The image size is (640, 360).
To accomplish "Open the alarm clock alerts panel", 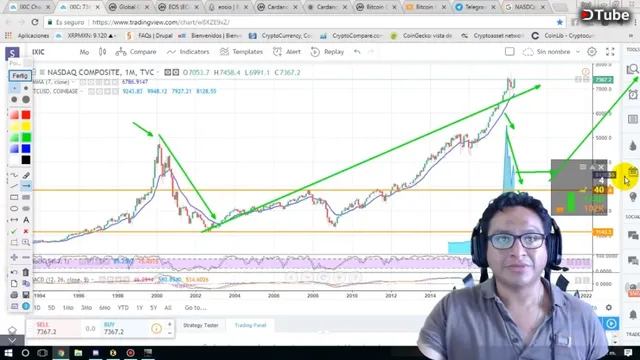I will [633, 95].
